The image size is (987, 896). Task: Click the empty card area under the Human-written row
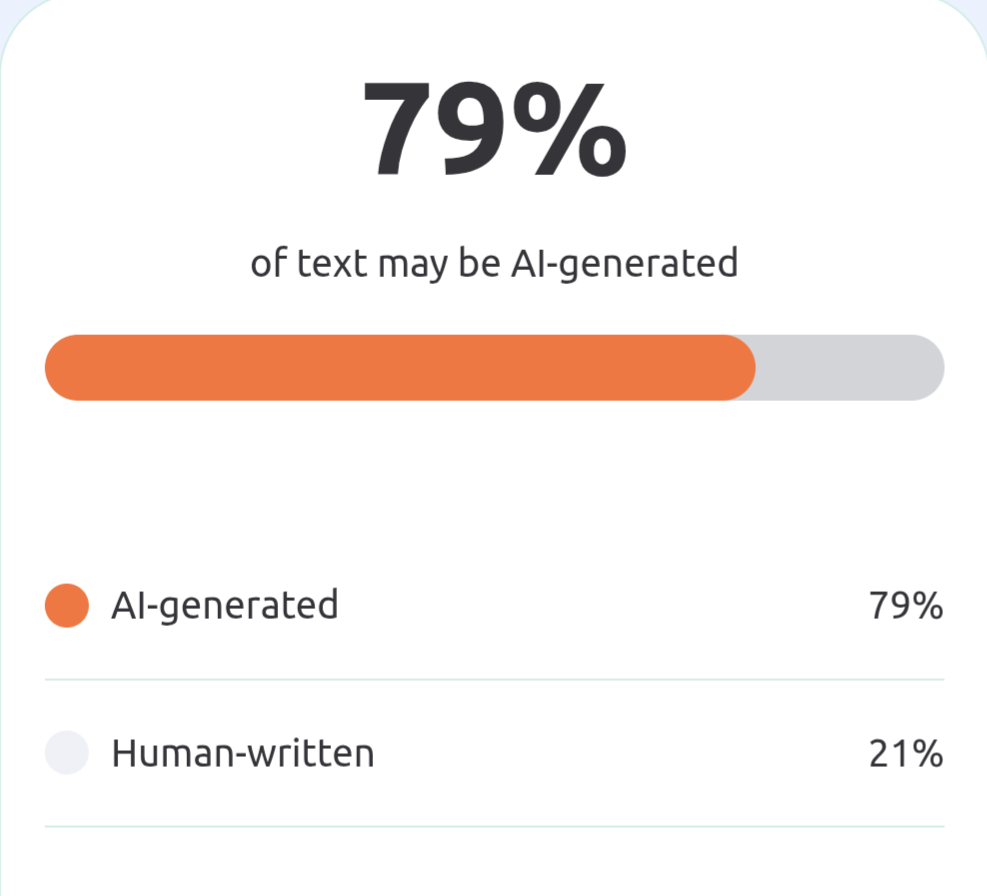tap(494, 862)
